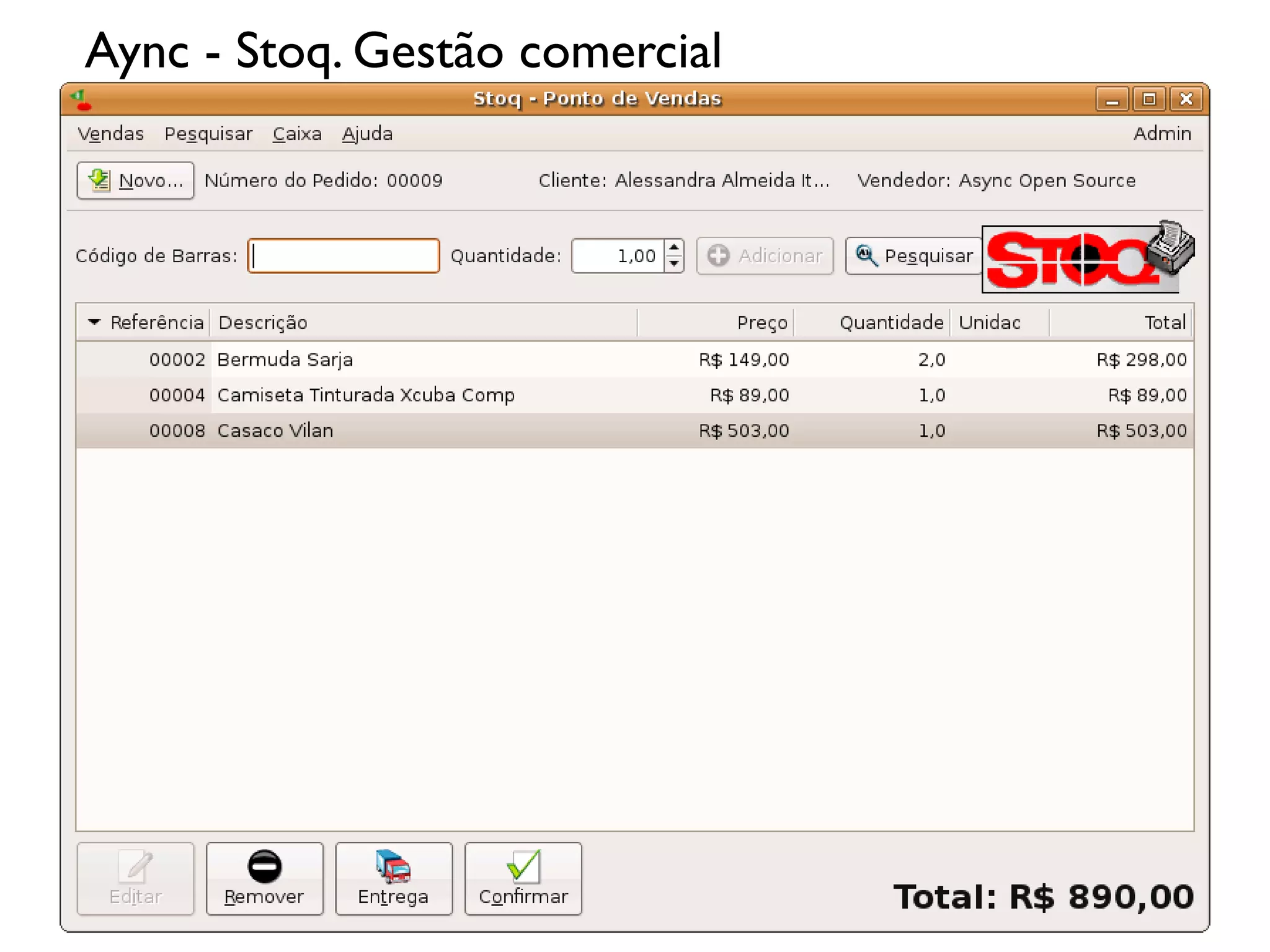The image size is (1270, 952).
Task: Click the Editar pencil button
Action: 135,878
